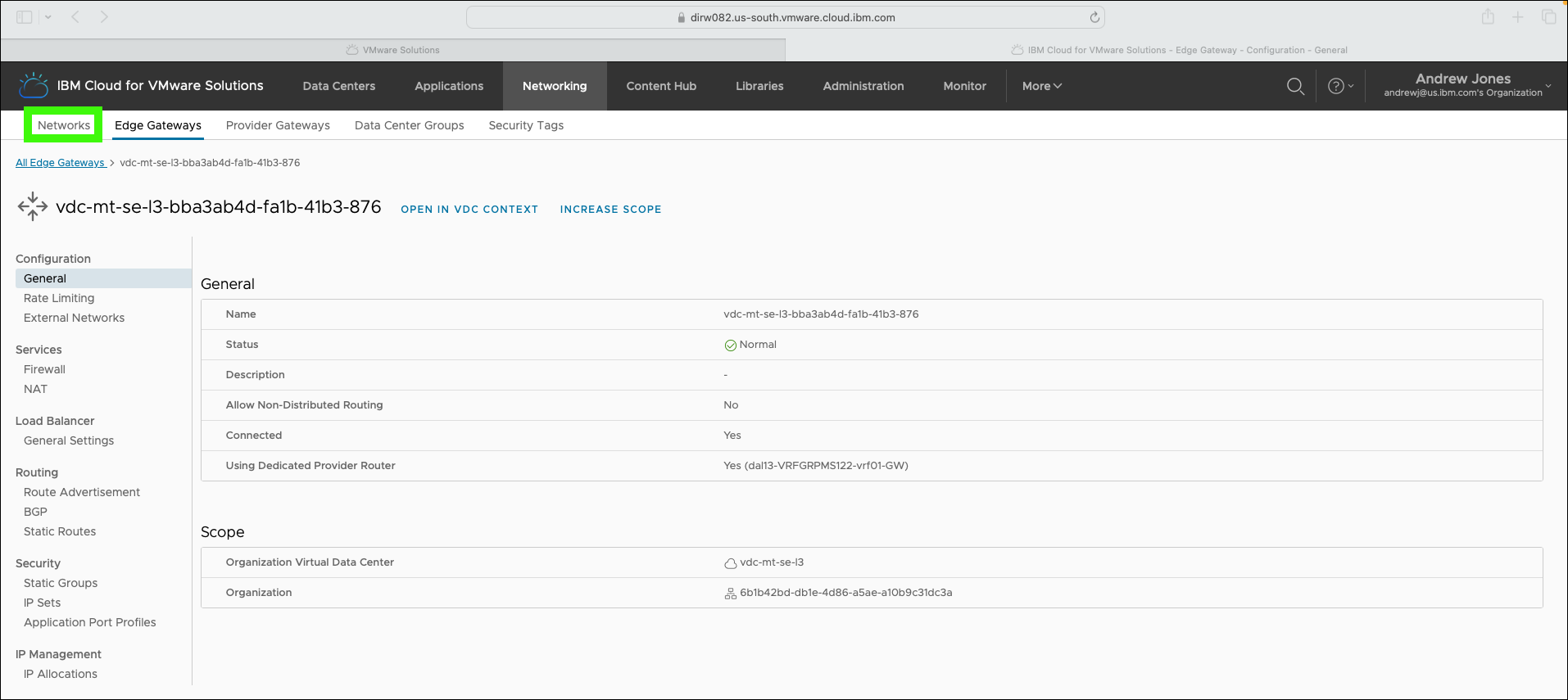Click the vdc-mt-se-l3 cloud icon
This screenshot has height=700, width=1568.
730,563
